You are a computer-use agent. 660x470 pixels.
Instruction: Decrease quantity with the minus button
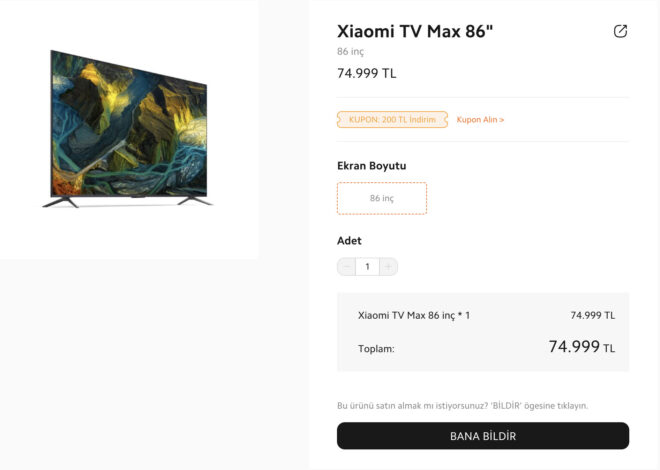[347, 266]
